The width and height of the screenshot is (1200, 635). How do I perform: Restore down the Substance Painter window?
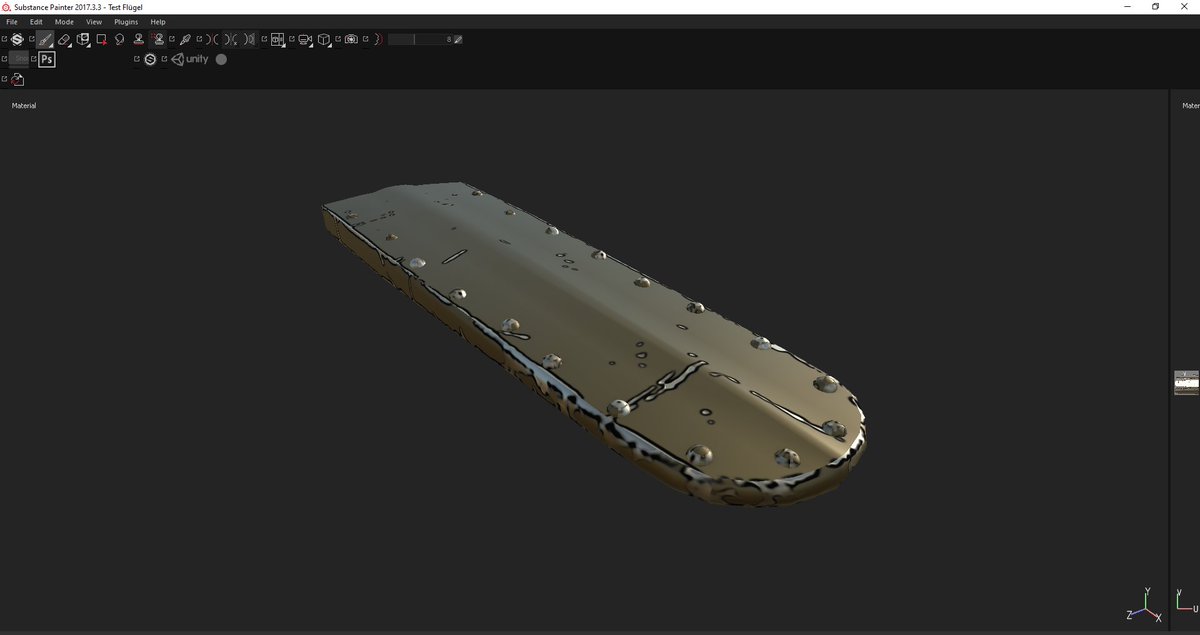(1155, 7)
